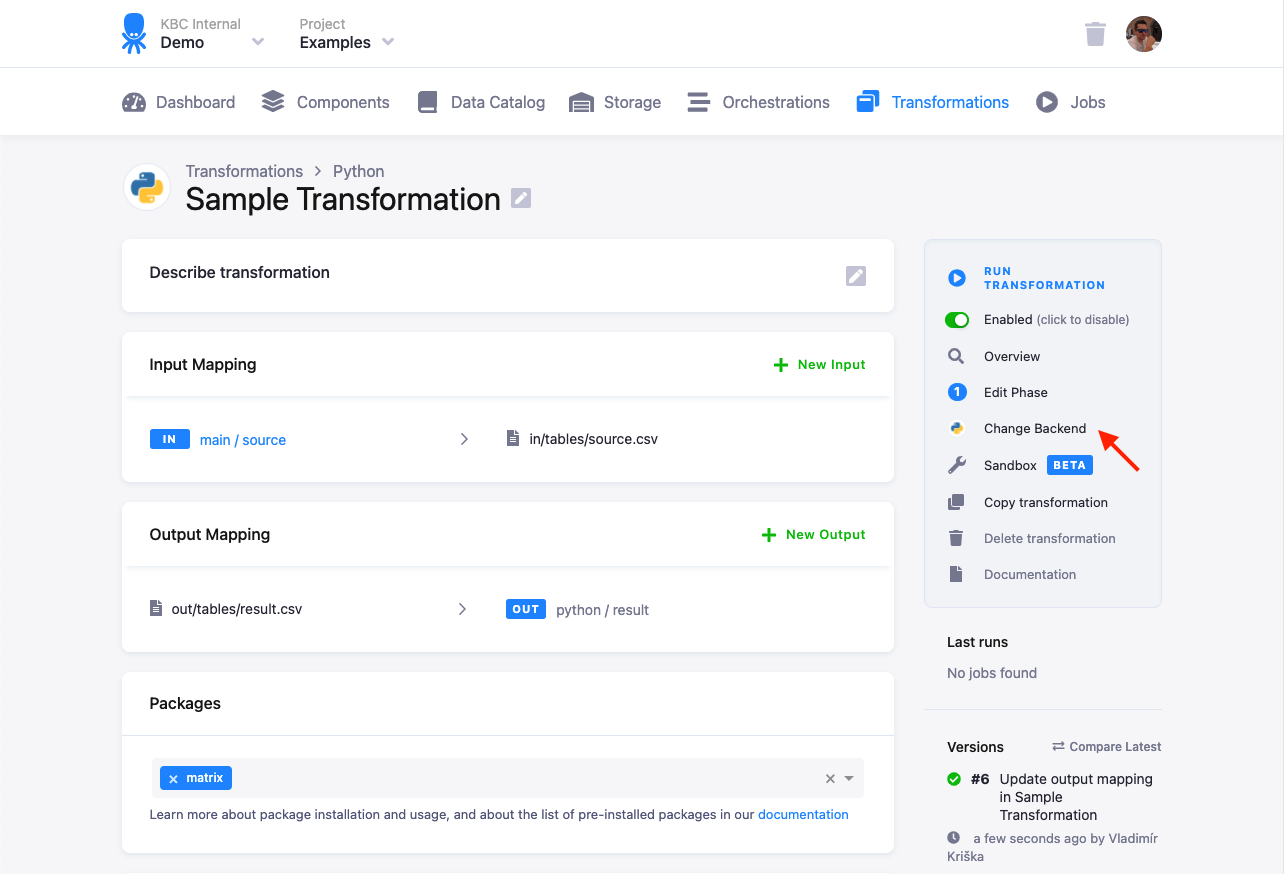The image size is (1284, 874).
Task: Open the packages dropdown arrow
Action: coord(849,778)
